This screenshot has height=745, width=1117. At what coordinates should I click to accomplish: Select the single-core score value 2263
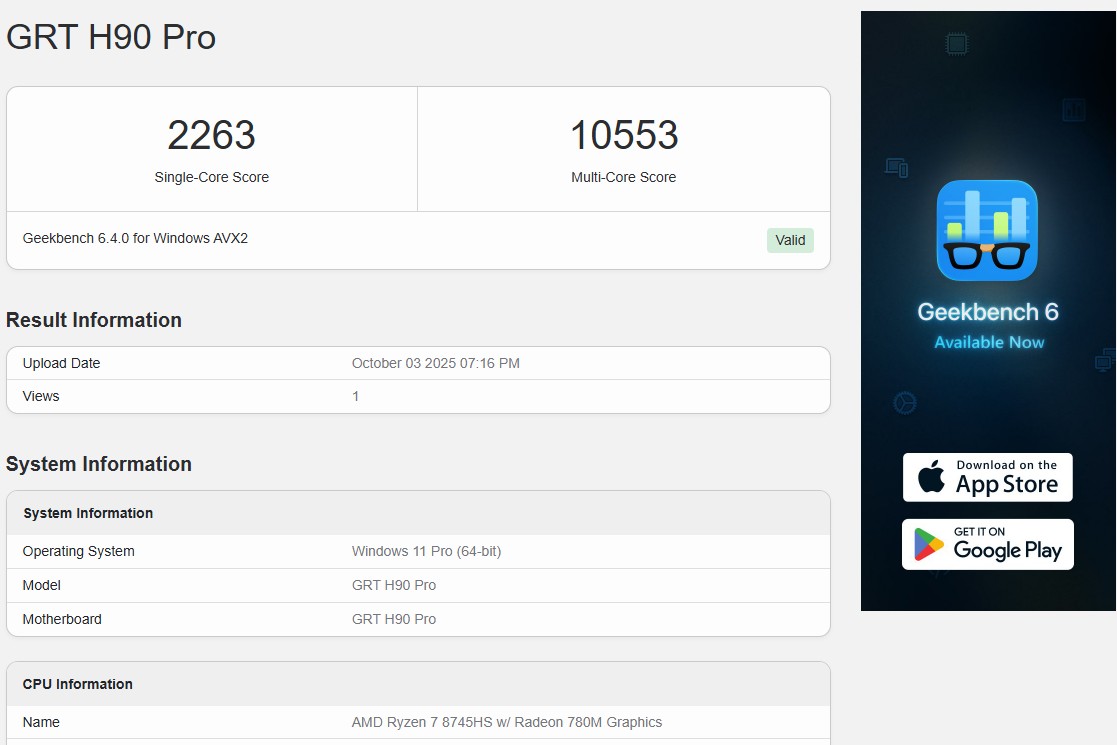pyautogui.click(x=212, y=135)
